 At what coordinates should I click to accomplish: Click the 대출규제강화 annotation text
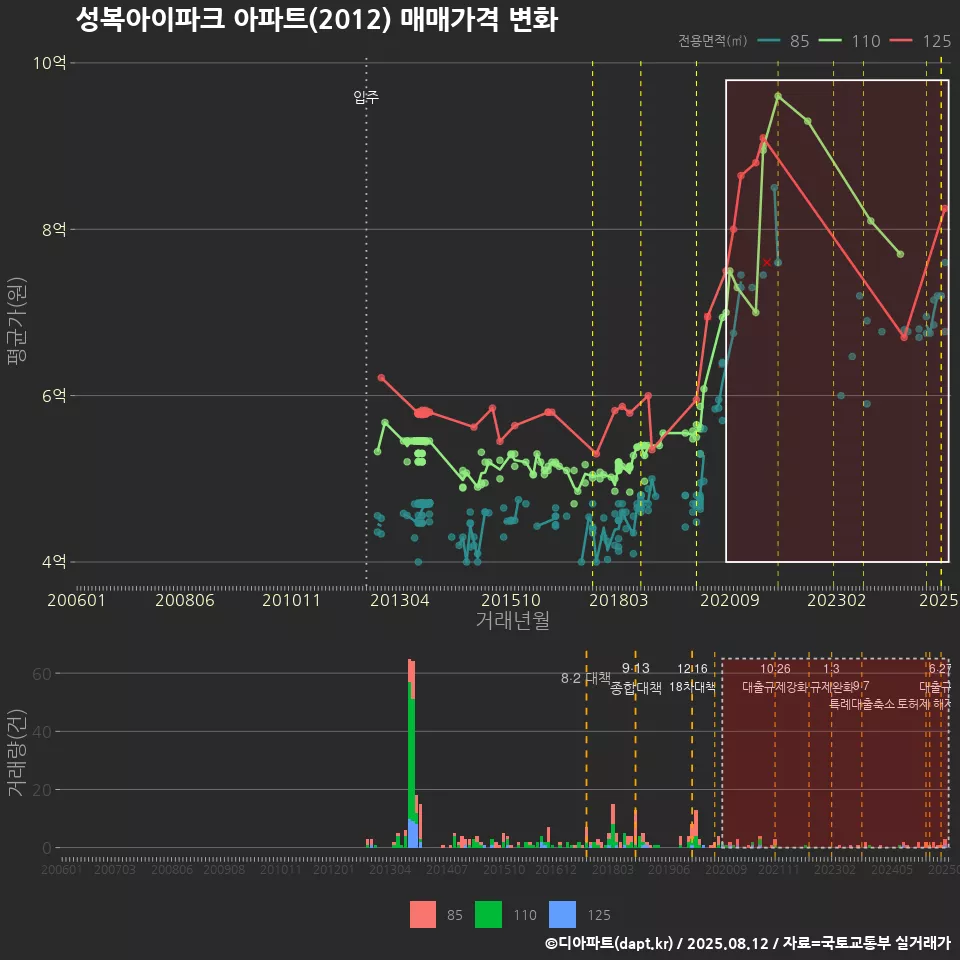click(775, 686)
